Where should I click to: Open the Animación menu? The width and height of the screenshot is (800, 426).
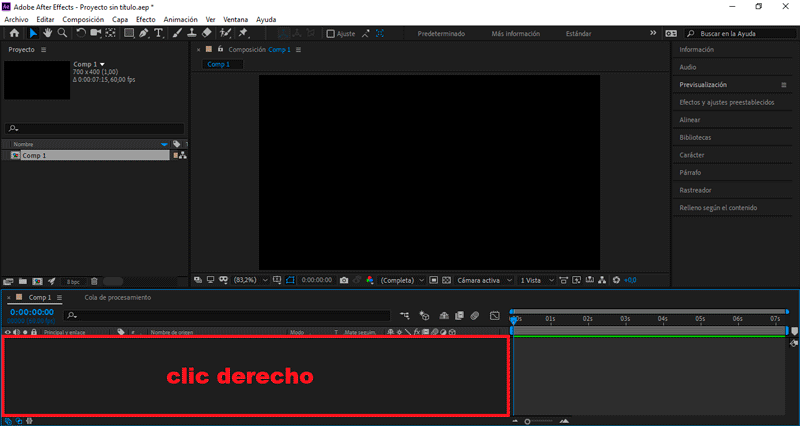pos(181,19)
